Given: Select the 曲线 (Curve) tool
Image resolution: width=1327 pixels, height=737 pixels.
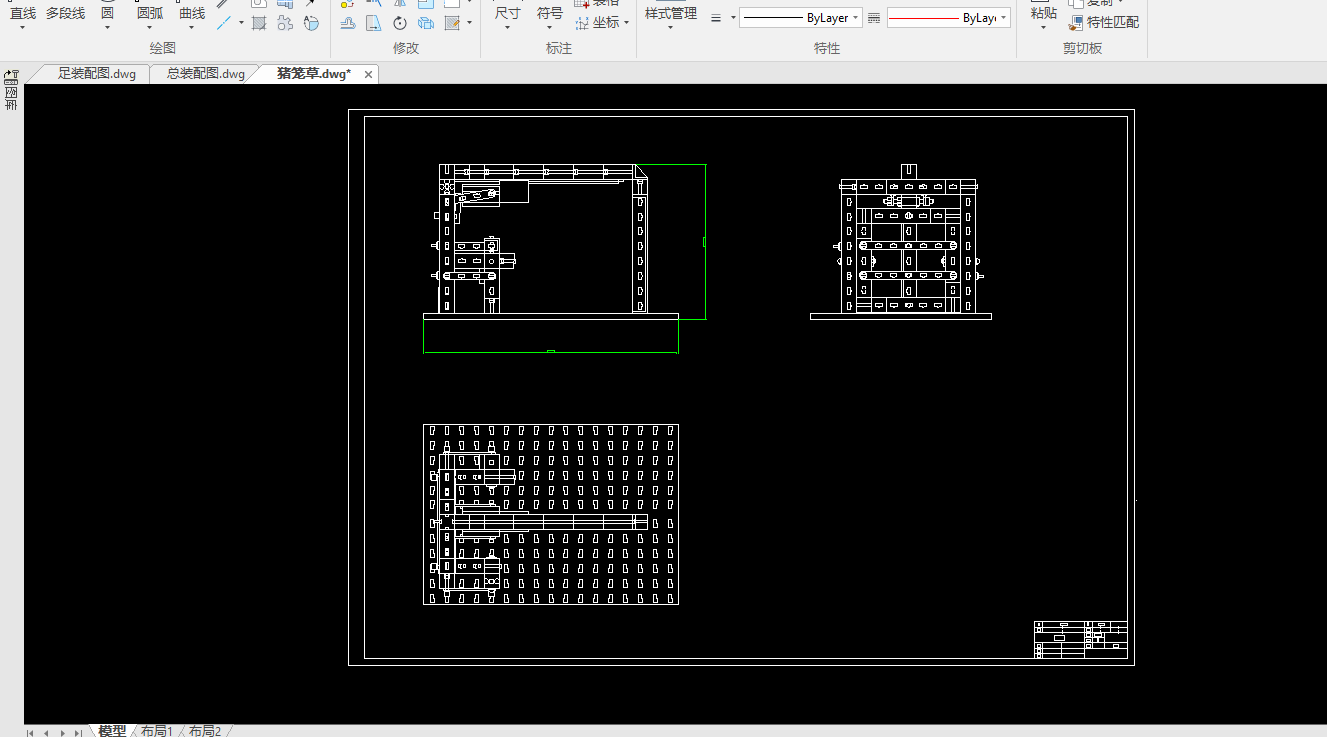Looking at the screenshot, I should 192,14.
